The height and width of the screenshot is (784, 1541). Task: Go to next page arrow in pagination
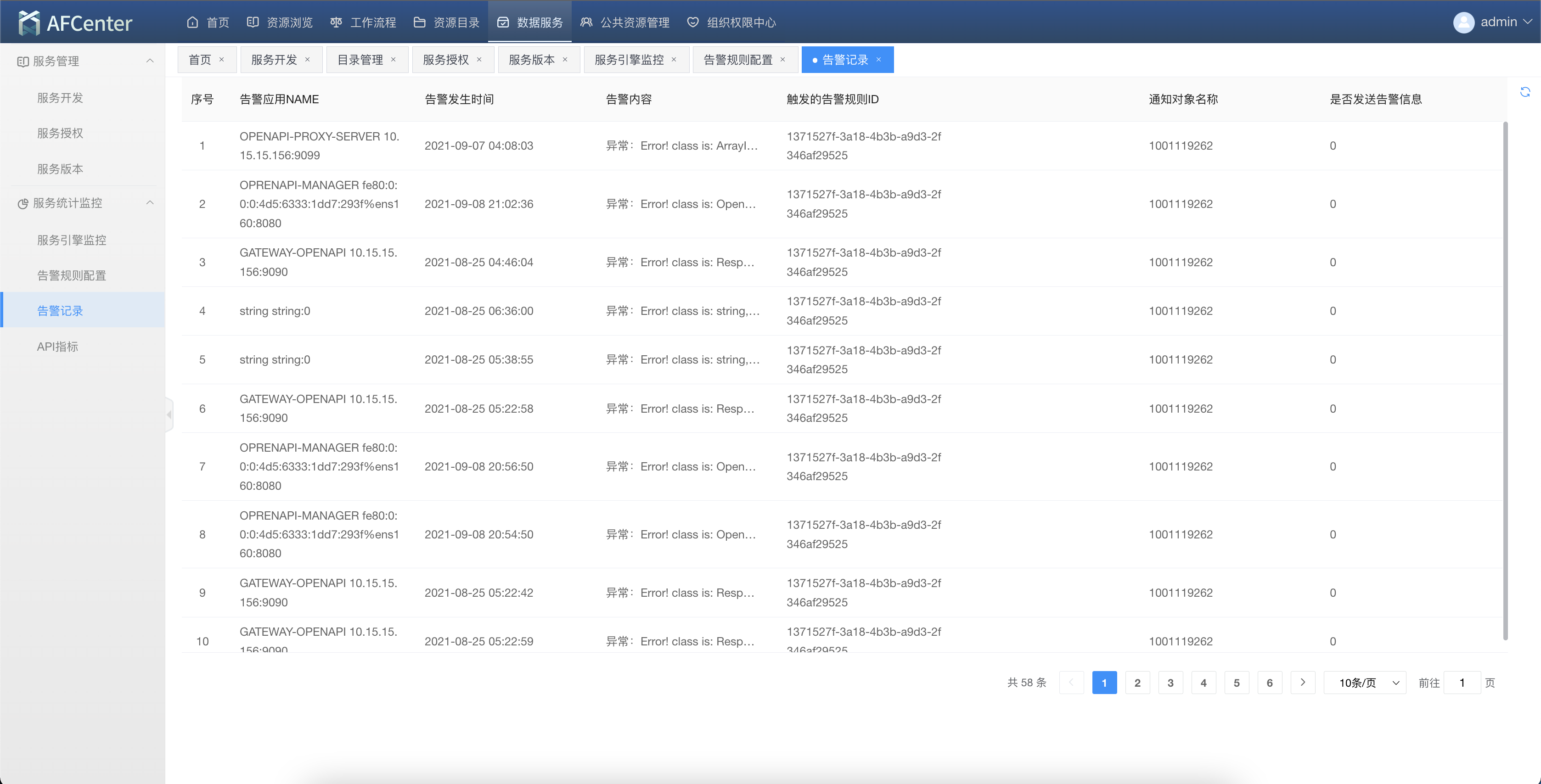click(x=1302, y=683)
